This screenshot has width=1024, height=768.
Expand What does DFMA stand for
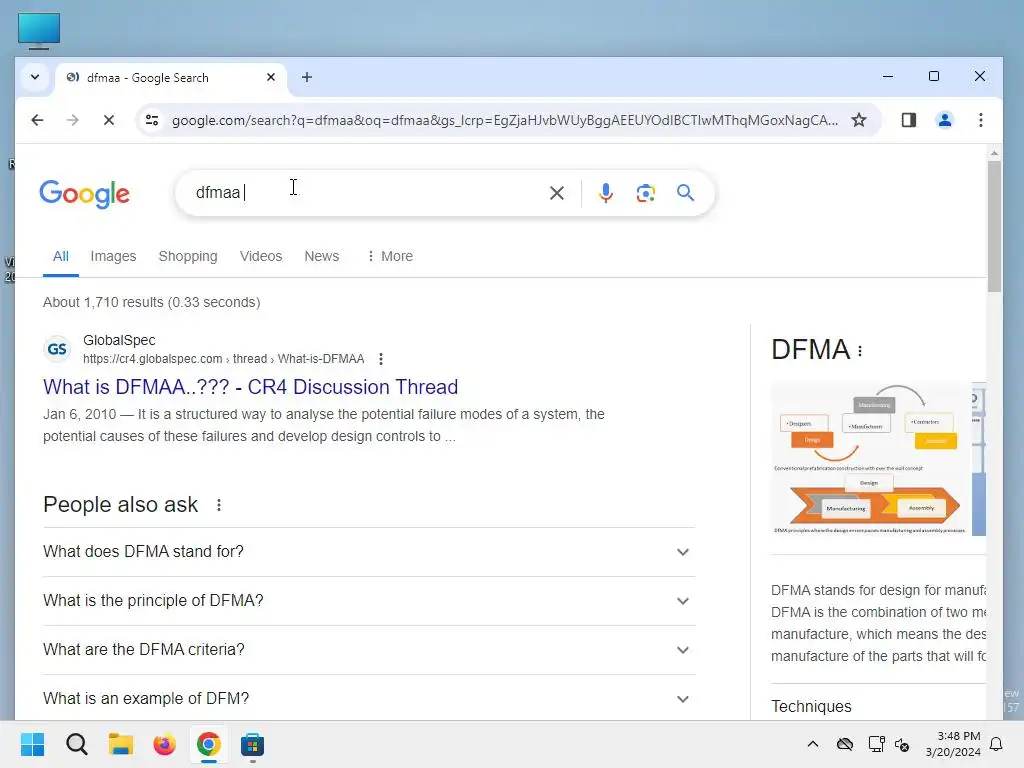click(x=369, y=552)
